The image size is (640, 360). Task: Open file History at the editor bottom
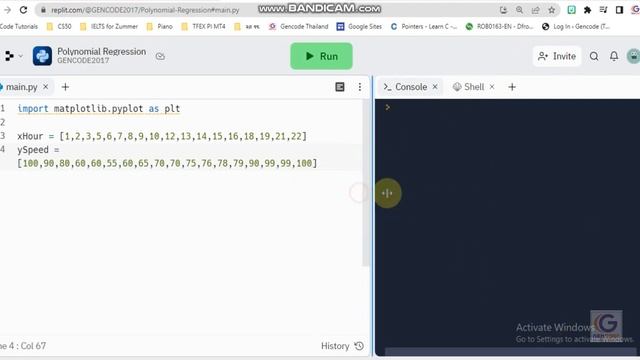(x=342, y=346)
